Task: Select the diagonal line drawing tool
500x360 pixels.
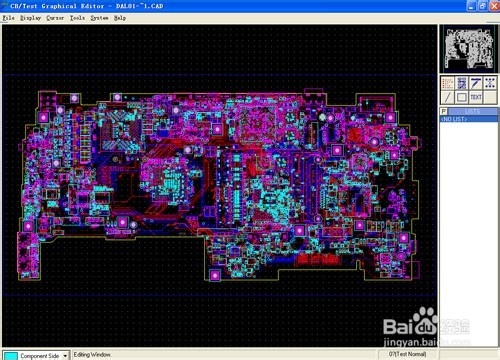Action: [447, 97]
